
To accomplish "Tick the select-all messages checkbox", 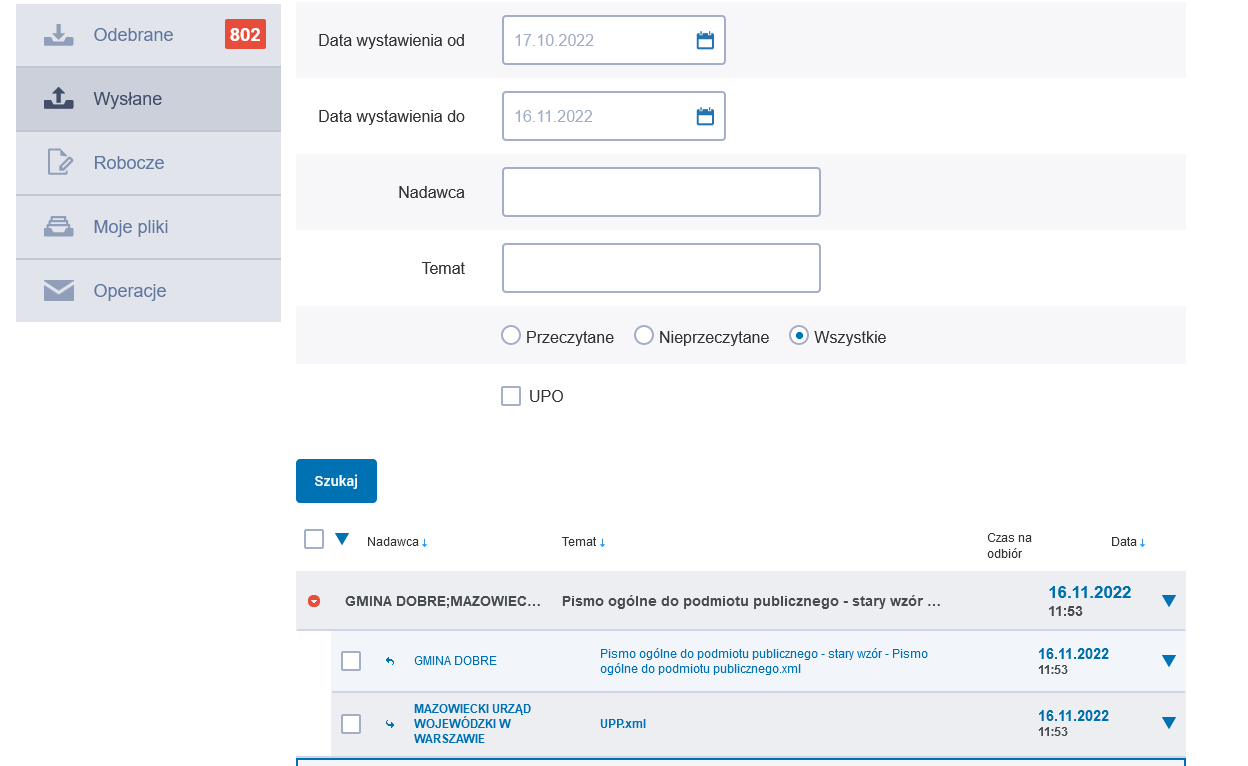I will pyautogui.click(x=314, y=539).
